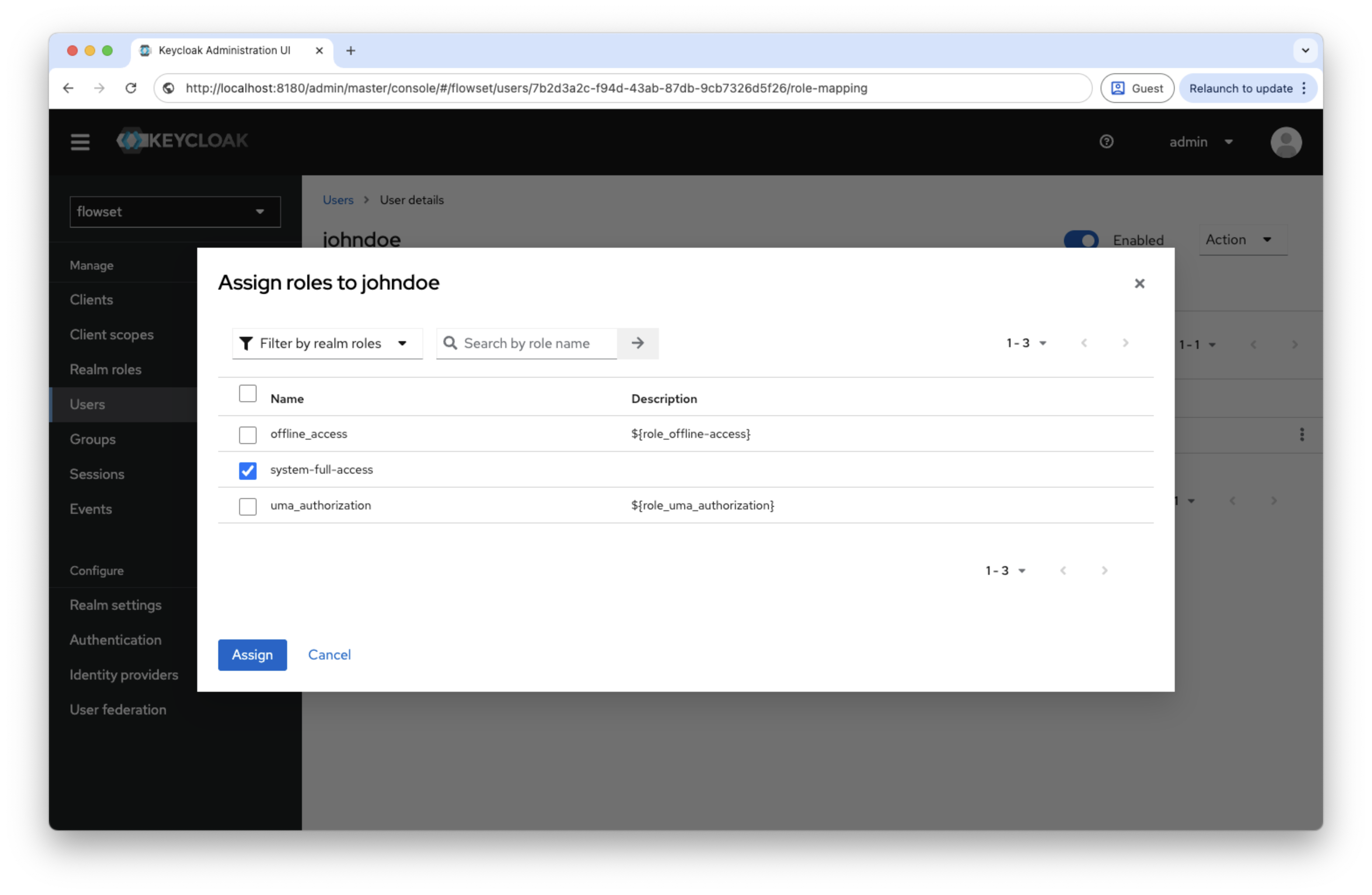Click the user avatar icon
Image resolution: width=1372 pixels, height=895 pixels.
1286,142
